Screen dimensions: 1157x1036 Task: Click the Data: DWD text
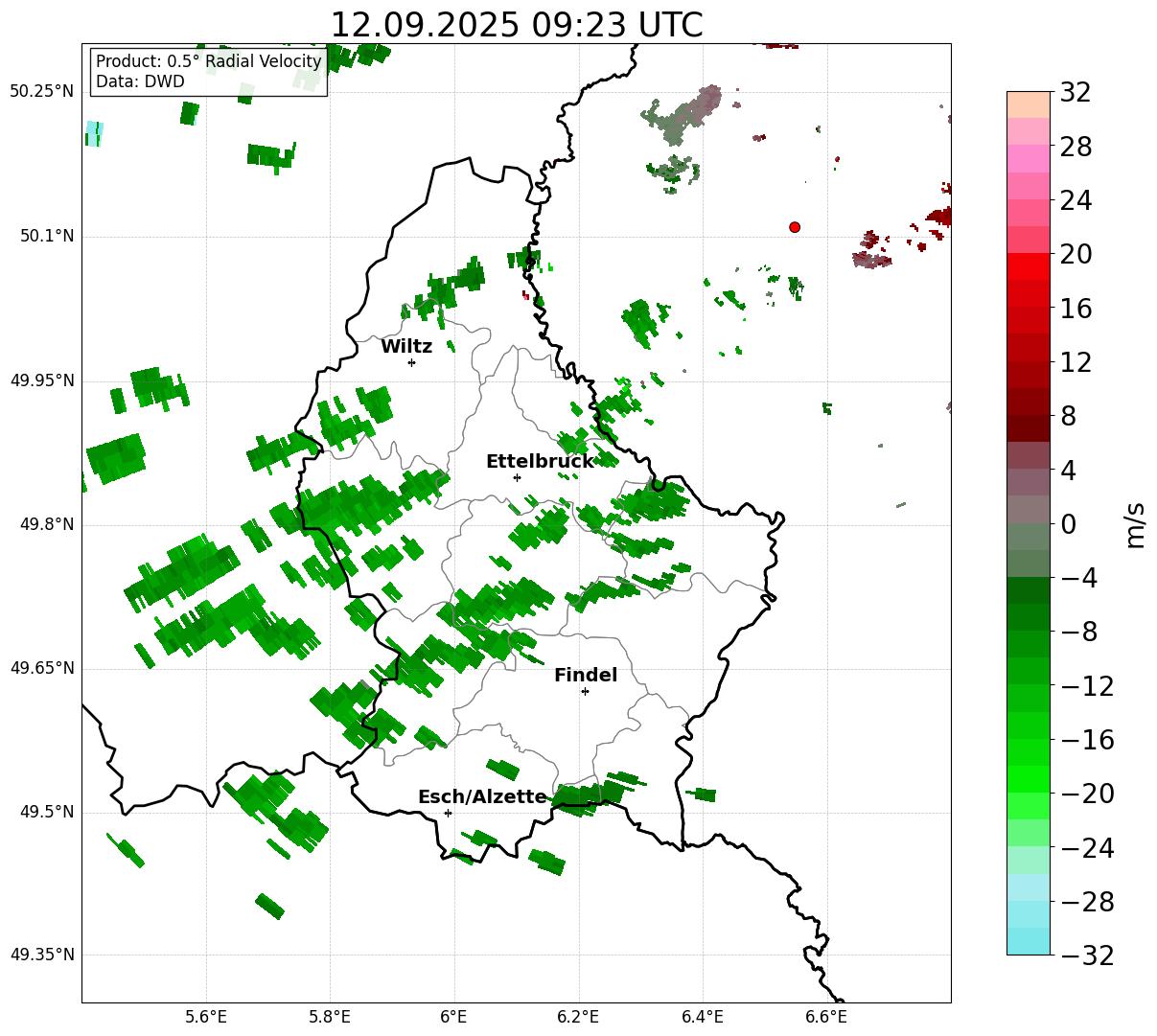pyautogui.click(x=140, y=81)
